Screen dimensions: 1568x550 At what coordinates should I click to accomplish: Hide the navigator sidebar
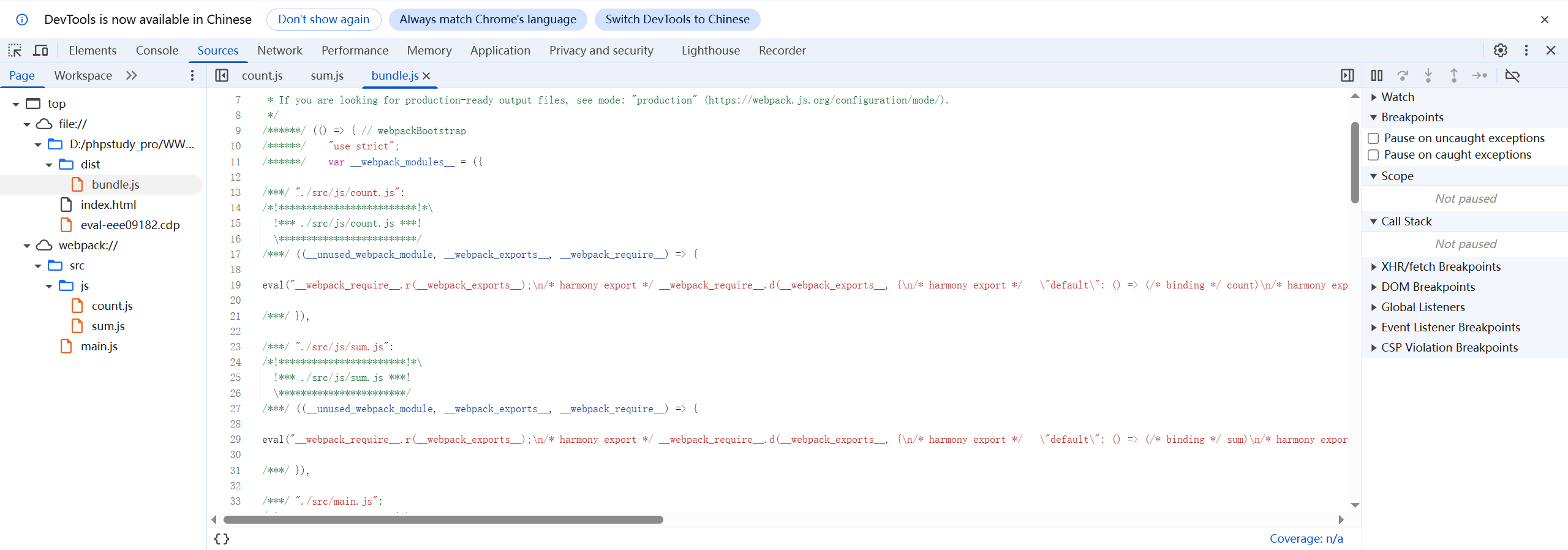click(x=222, y=75)
